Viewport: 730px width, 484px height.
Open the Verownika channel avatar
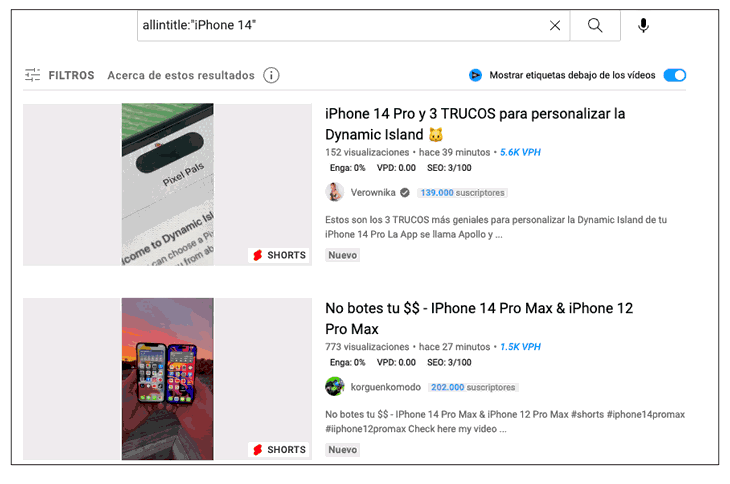pyautogui.click(x=334, y=192)
